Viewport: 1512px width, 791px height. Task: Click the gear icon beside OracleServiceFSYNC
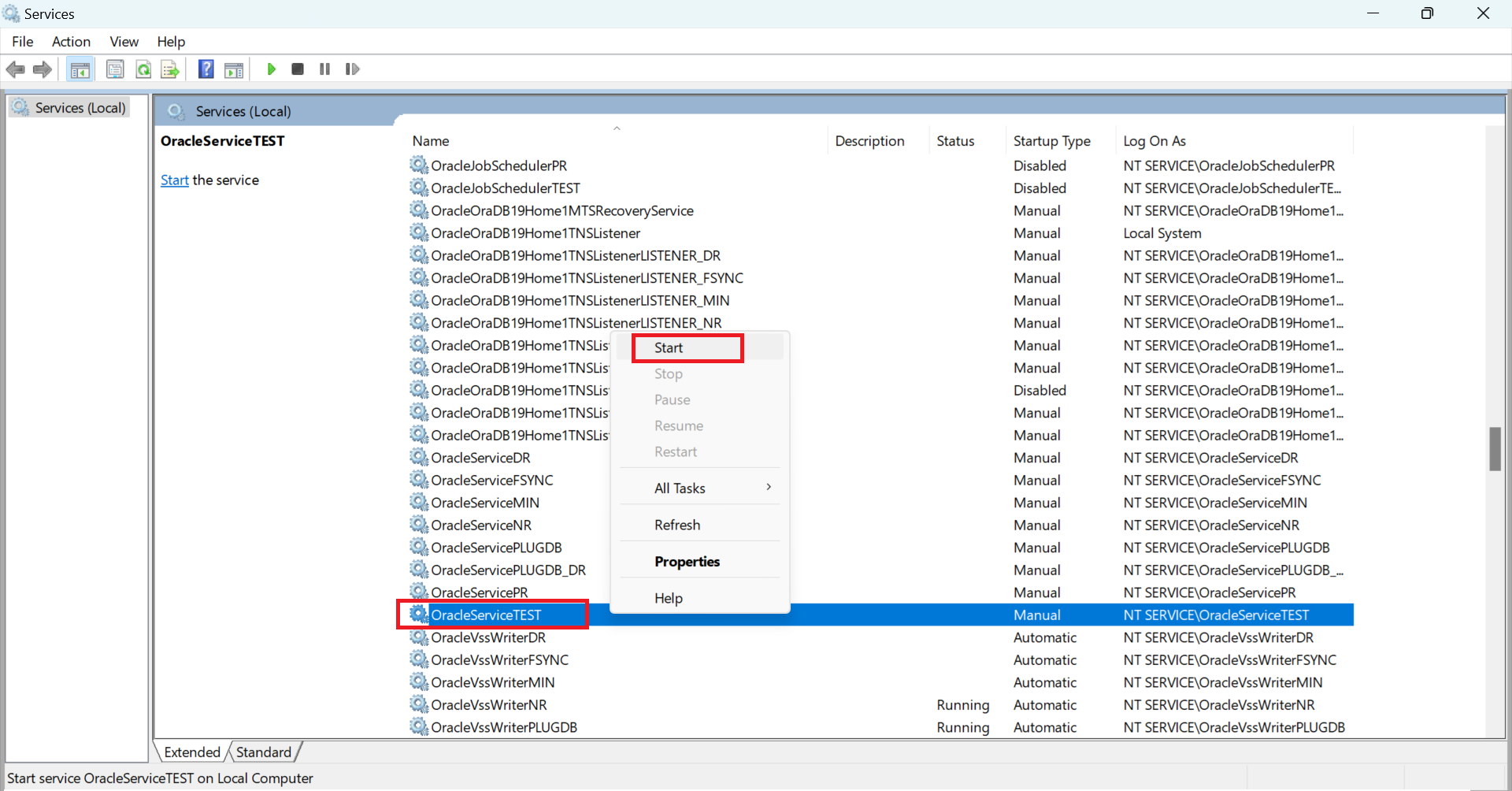[419, 480]
